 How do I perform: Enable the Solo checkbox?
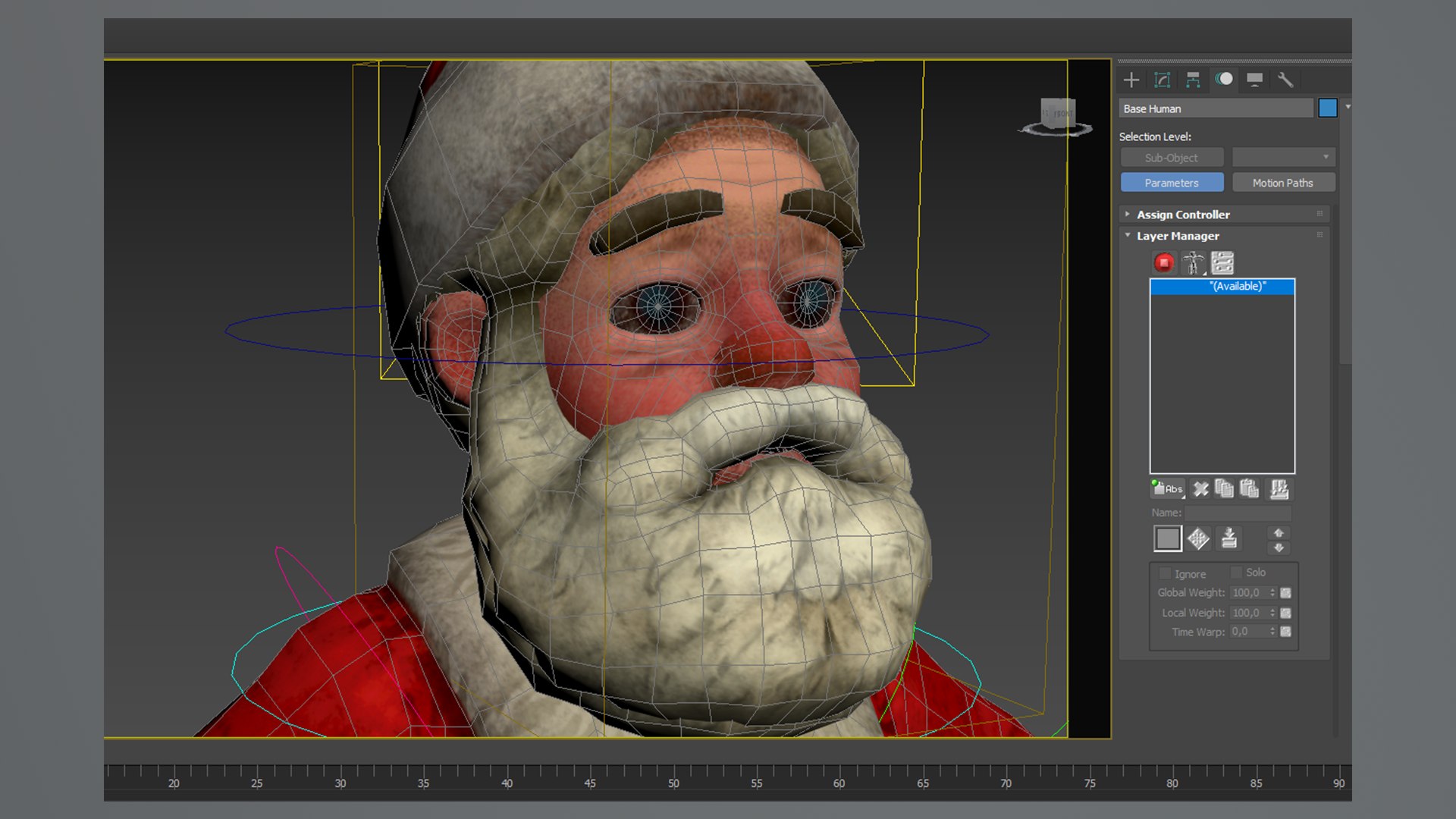tap(1236, 573)
